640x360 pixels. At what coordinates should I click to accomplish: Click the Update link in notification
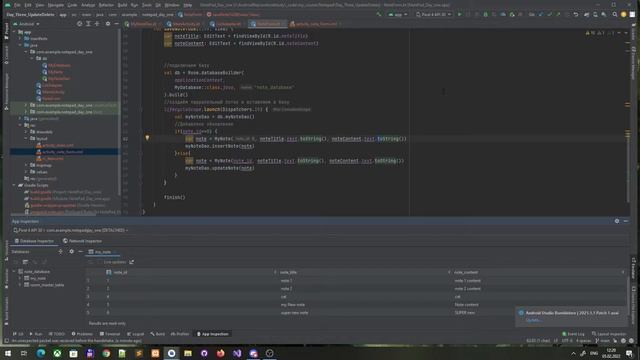(533, 320)
